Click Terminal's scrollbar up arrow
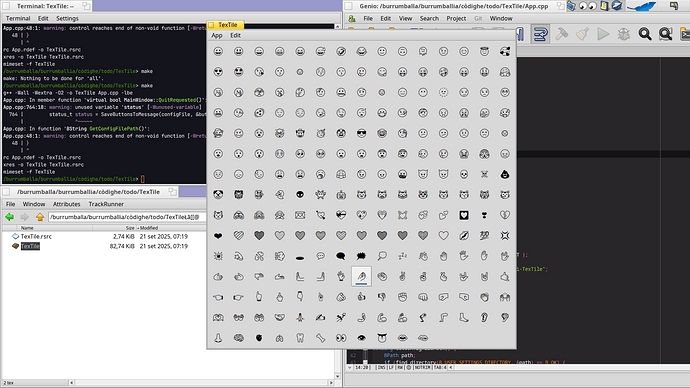This screenshot has width=690, height=388. pos(338,27)
